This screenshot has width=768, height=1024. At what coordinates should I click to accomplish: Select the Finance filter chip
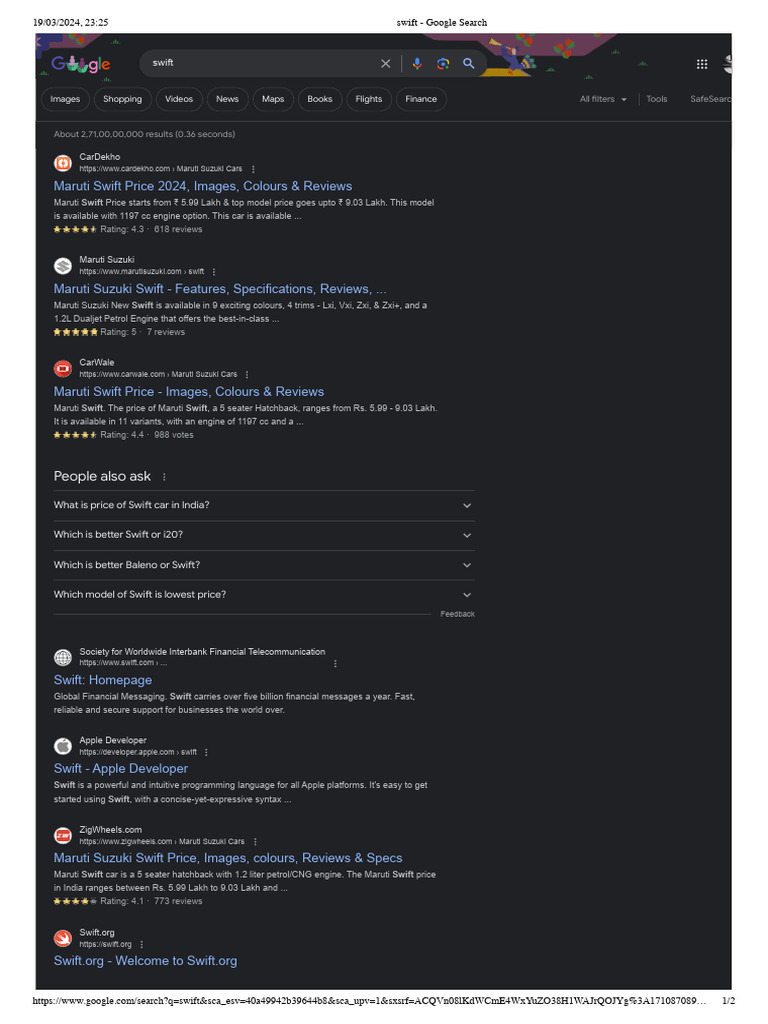point(421,99)
